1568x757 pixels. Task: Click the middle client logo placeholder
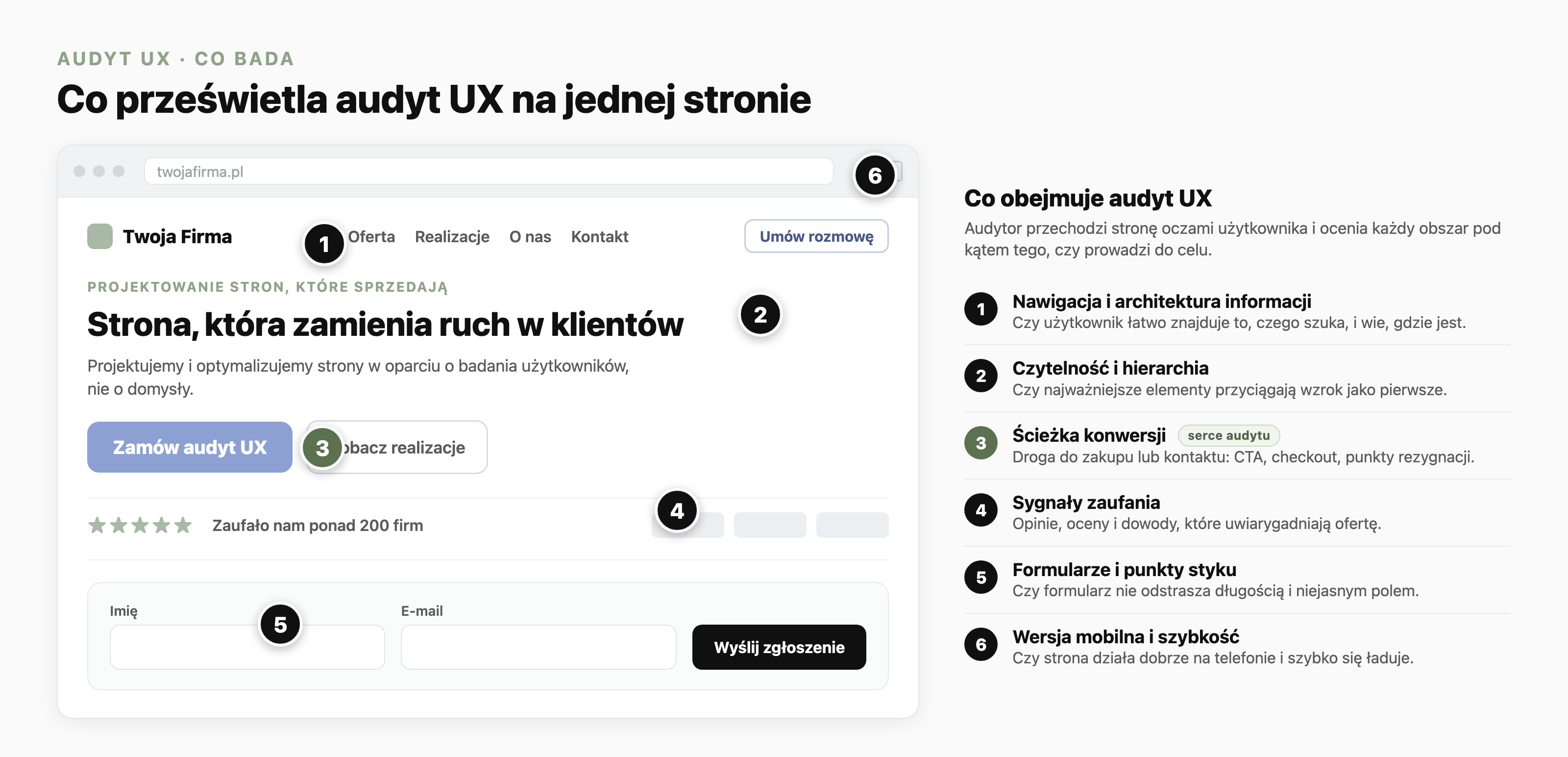tap(770, 525)
